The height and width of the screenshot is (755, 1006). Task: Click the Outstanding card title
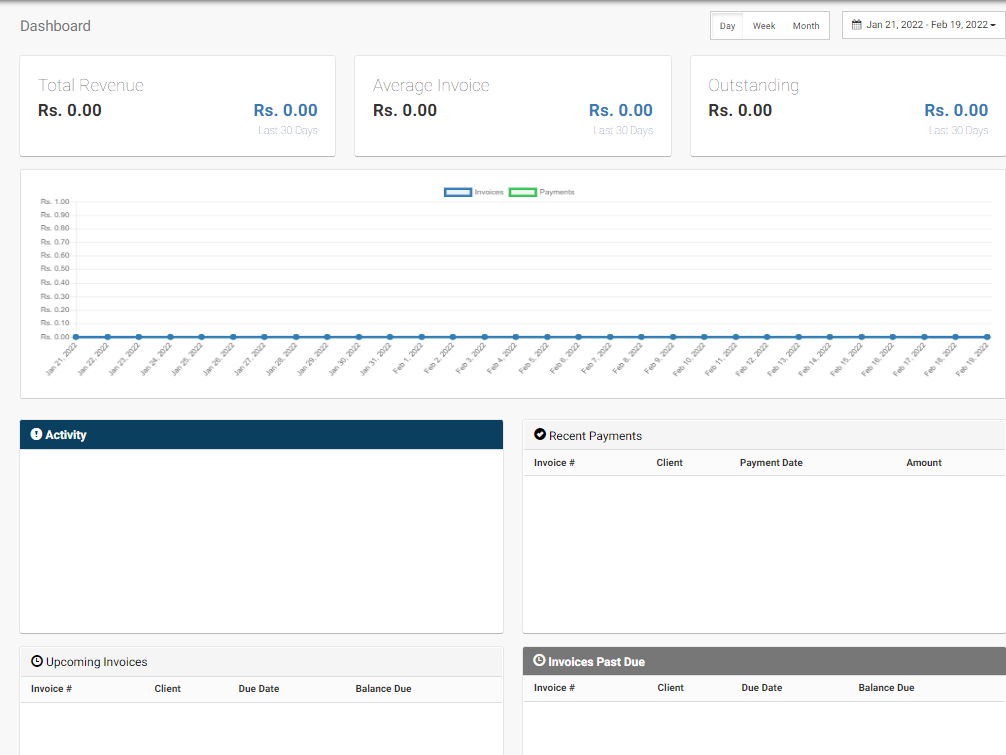click(753, 85)
